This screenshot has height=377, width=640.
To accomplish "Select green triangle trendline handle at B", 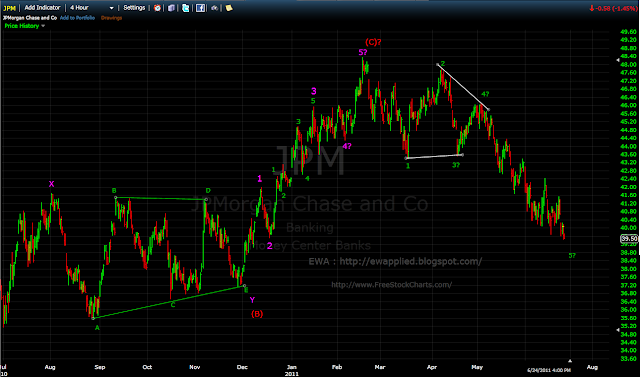I will tap(116, 197).
